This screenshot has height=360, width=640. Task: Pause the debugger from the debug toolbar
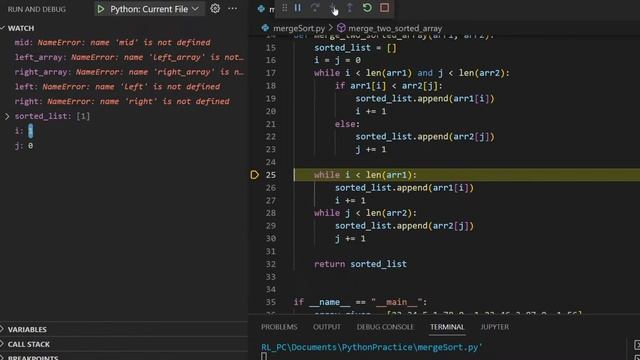(x=298, y=8)
